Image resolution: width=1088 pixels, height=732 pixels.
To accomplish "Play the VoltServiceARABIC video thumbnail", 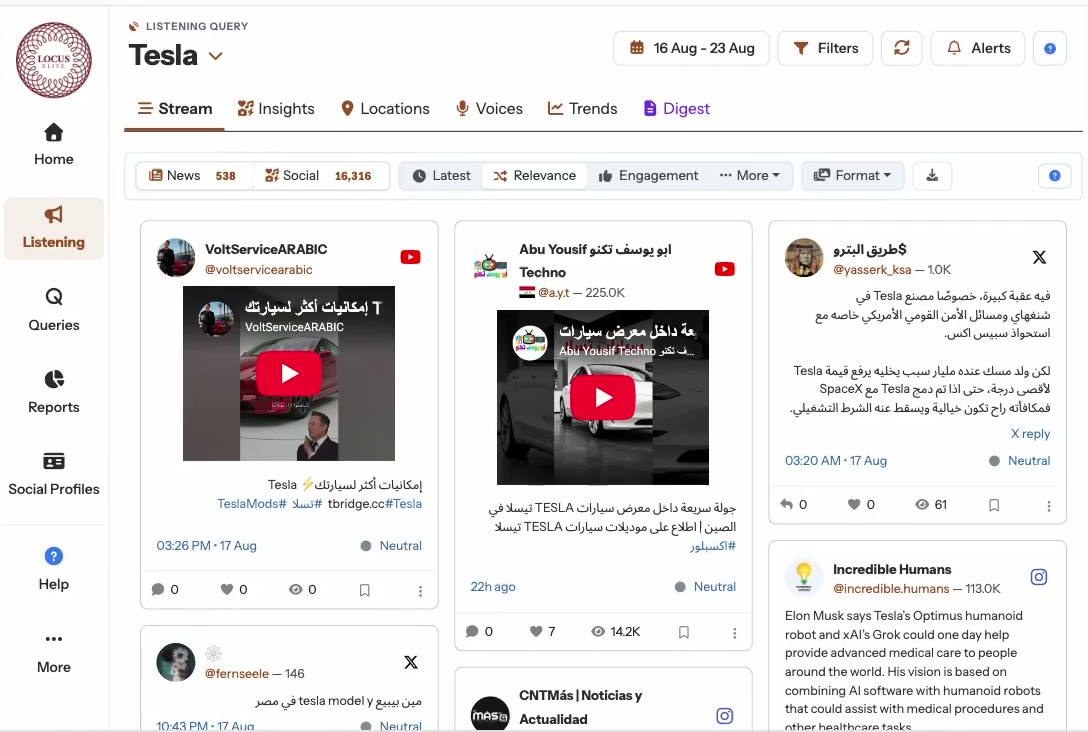I will [x=289, y=373].
